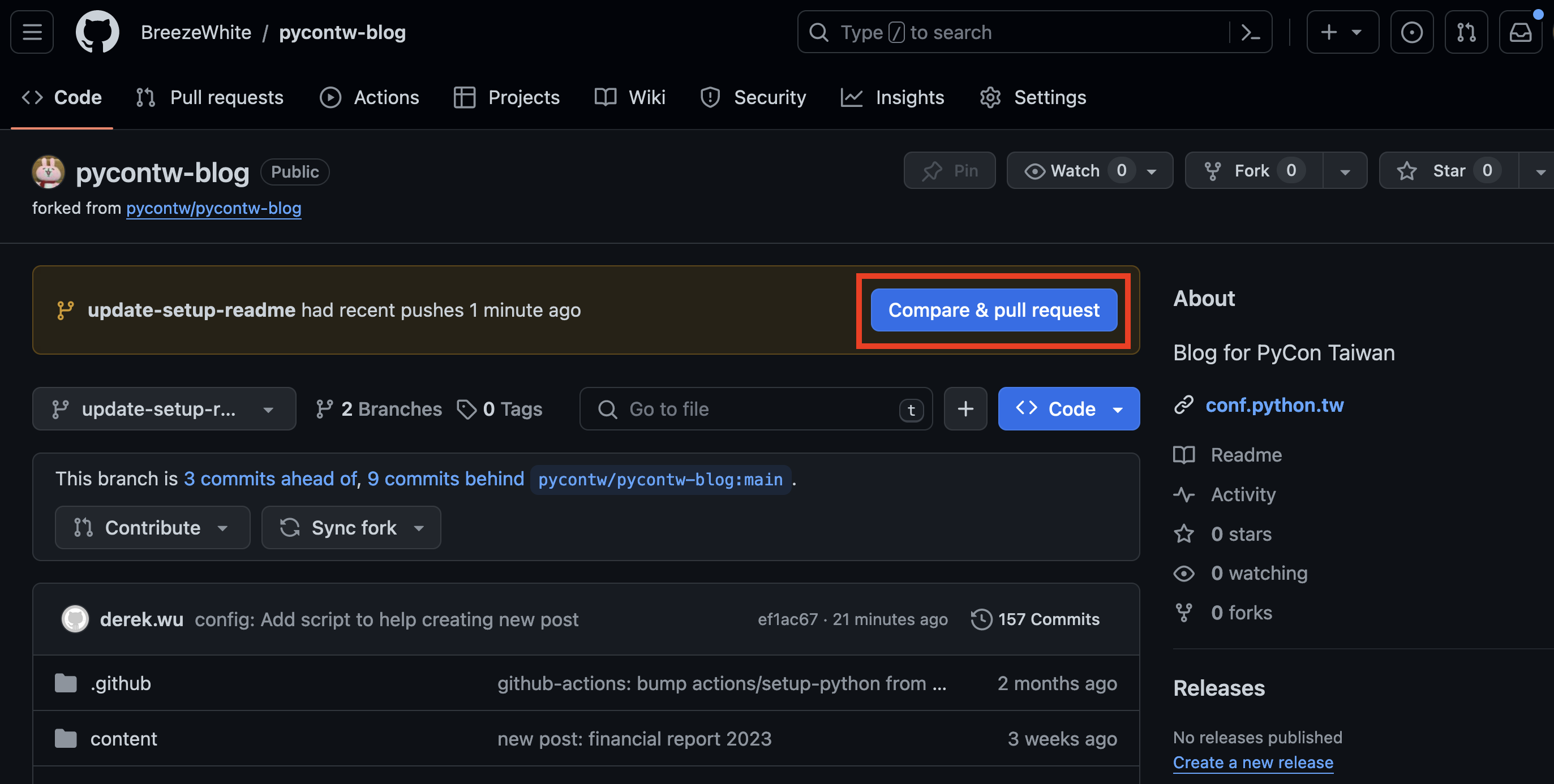Screen dimensions: 1554x784
Task: Open 'github-actions: bump actions/setup-python' commit
Action: pyautogui.click(x=722, y=683)
